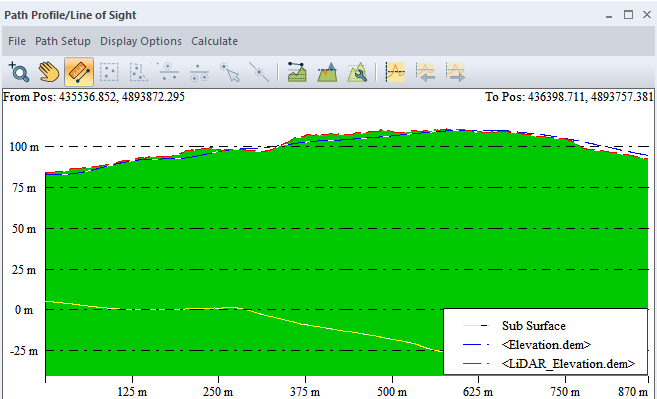Pick the point cursor selection tool
657x399 pixels.
pos(230,72)
